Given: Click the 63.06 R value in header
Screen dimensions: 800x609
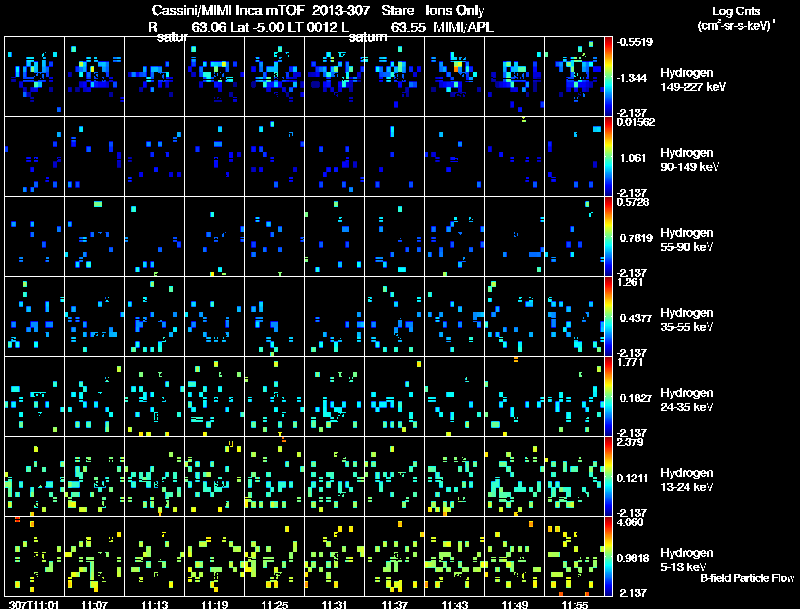Looking at the screenshot, I should coord(209,27).
